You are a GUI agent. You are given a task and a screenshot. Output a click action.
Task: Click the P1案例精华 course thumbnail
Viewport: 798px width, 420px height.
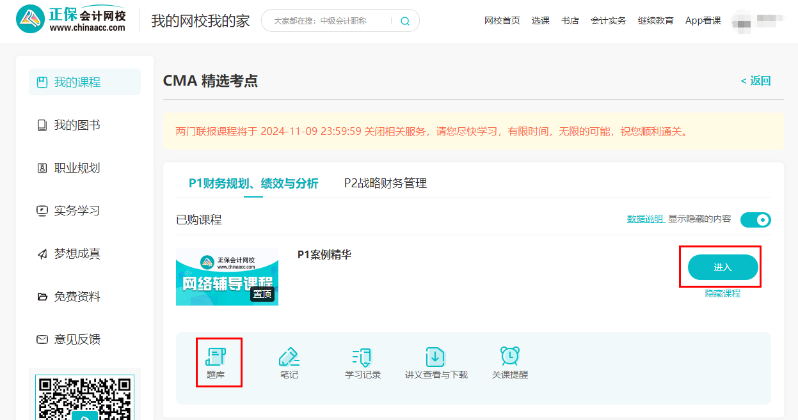click(227, 277)
